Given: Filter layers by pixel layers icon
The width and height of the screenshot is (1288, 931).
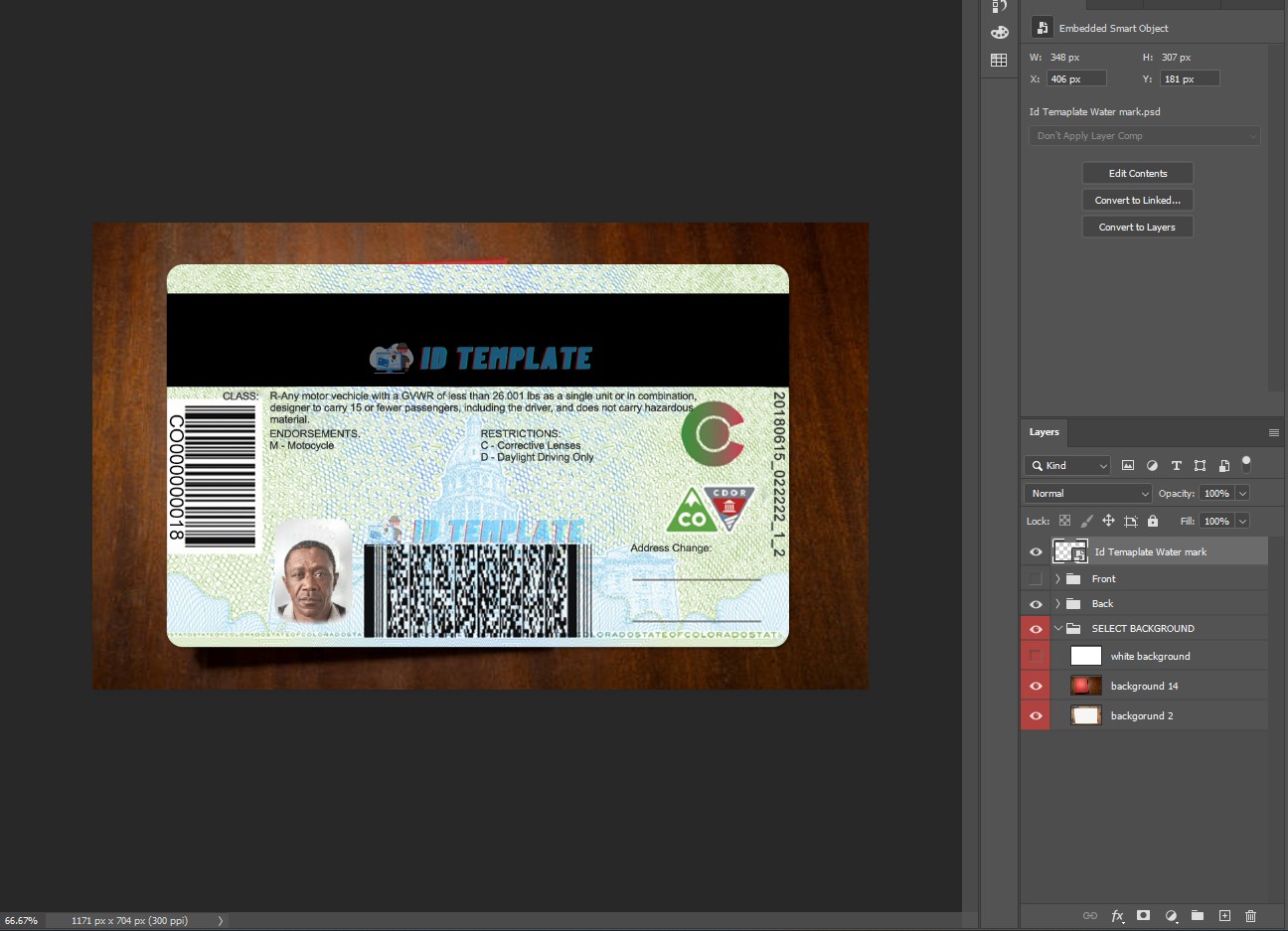Looking at the screenshot, I should (x=1128, y=465).
